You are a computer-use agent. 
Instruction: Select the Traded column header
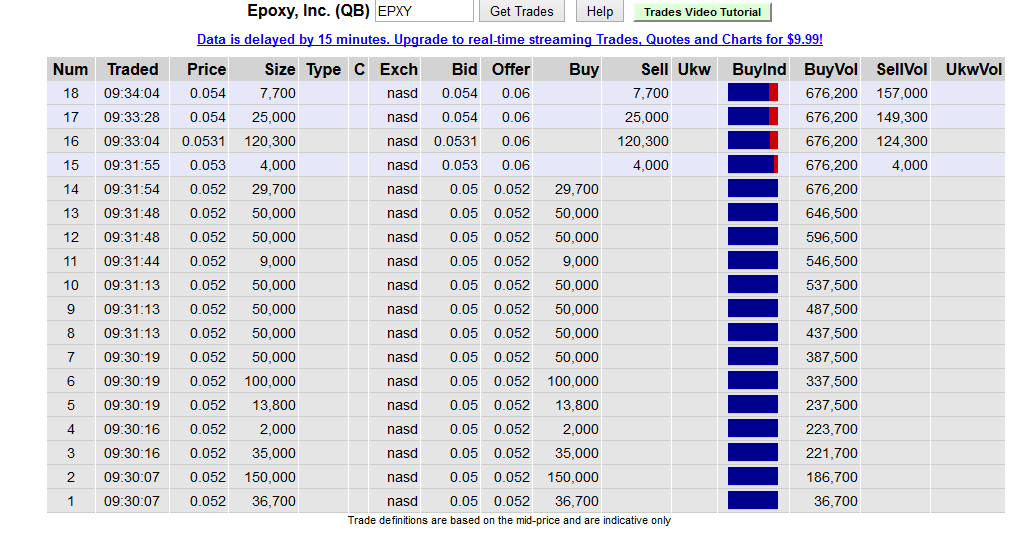132,69
